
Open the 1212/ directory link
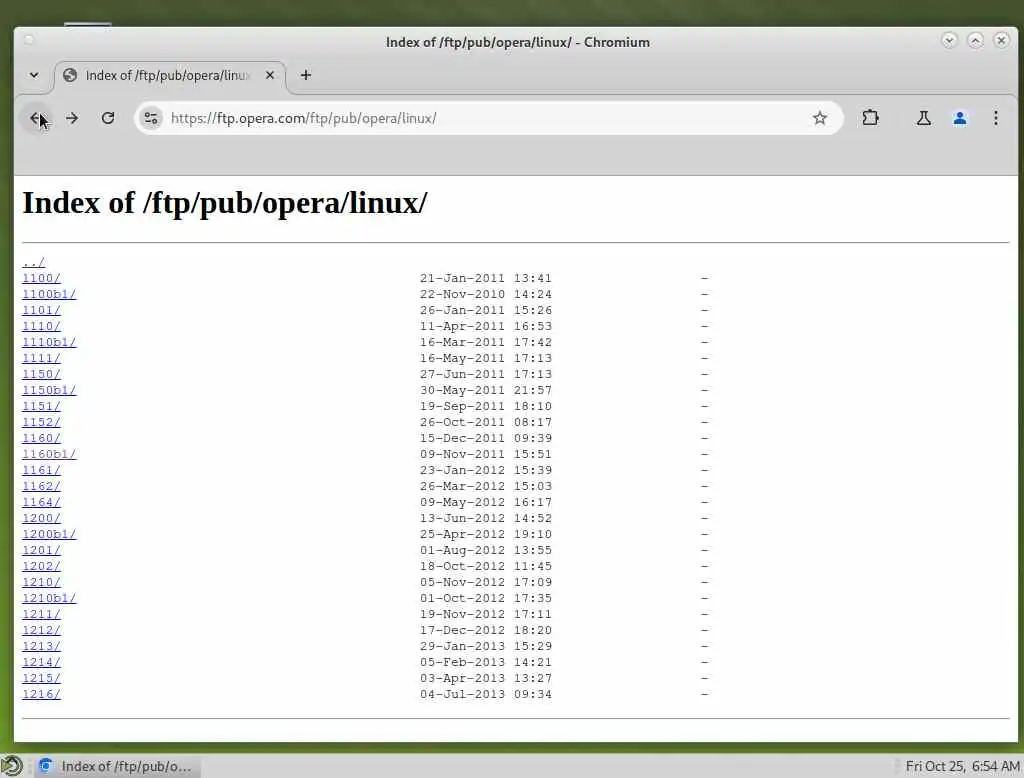click(41, 630)
